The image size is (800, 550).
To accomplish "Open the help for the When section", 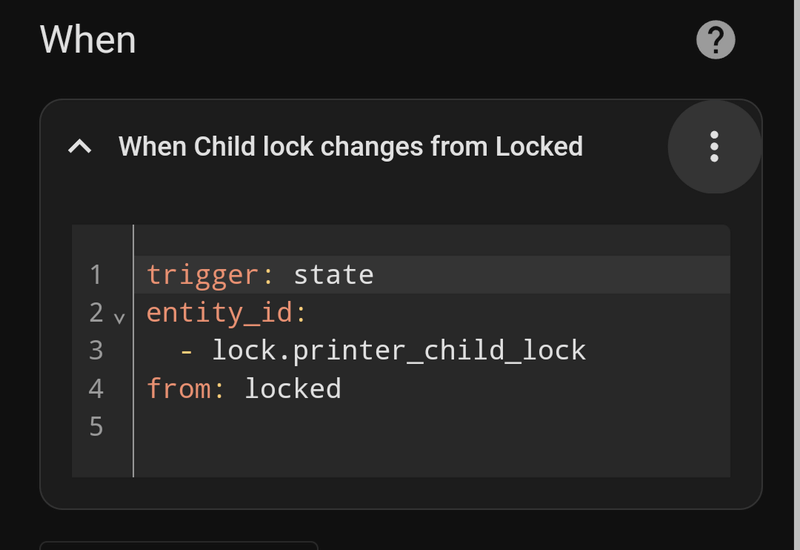I will point(715,41).
